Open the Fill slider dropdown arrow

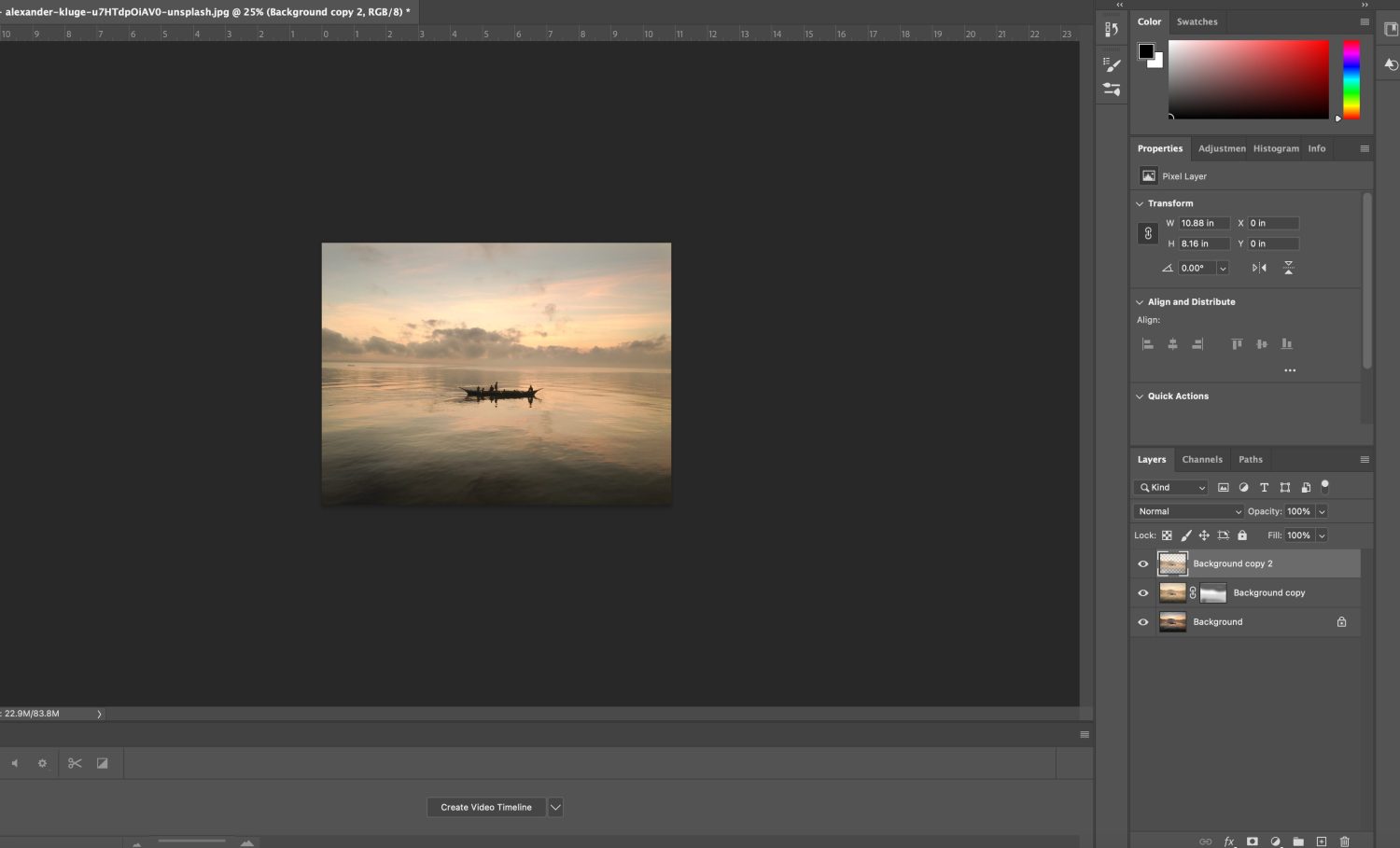click(x=1322, y=535)
